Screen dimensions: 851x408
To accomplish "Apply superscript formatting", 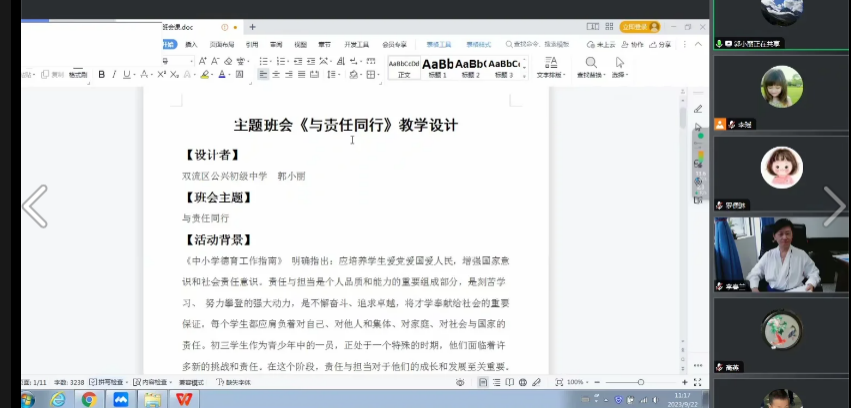I will click(x=162, y=75).
